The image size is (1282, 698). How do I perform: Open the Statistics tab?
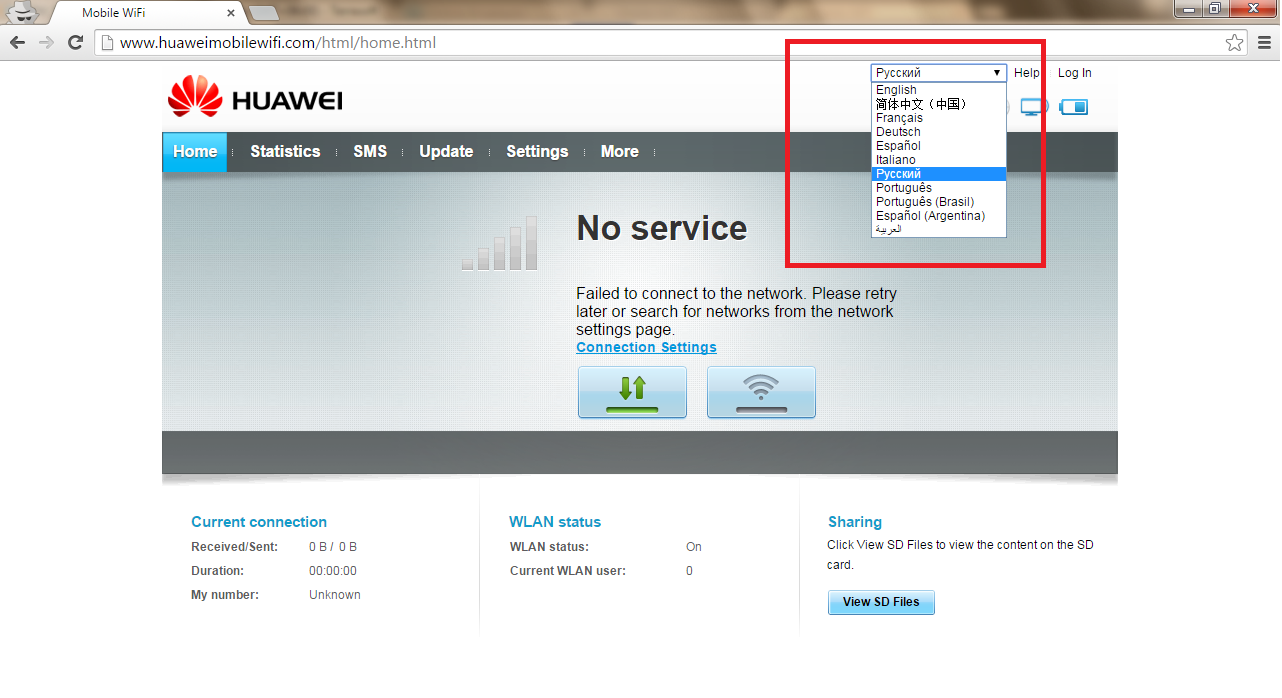tap(285, 152)
